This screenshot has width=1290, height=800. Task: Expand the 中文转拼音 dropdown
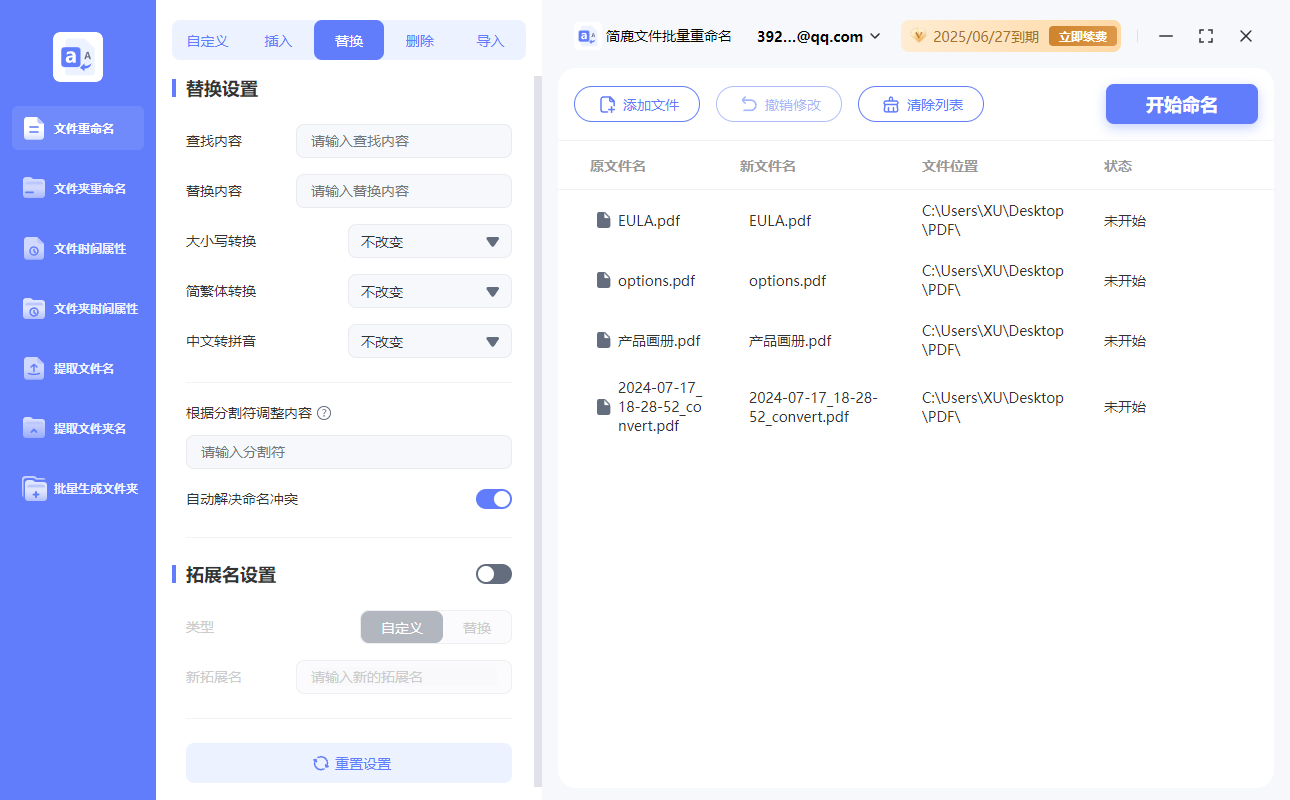(429, 341)
